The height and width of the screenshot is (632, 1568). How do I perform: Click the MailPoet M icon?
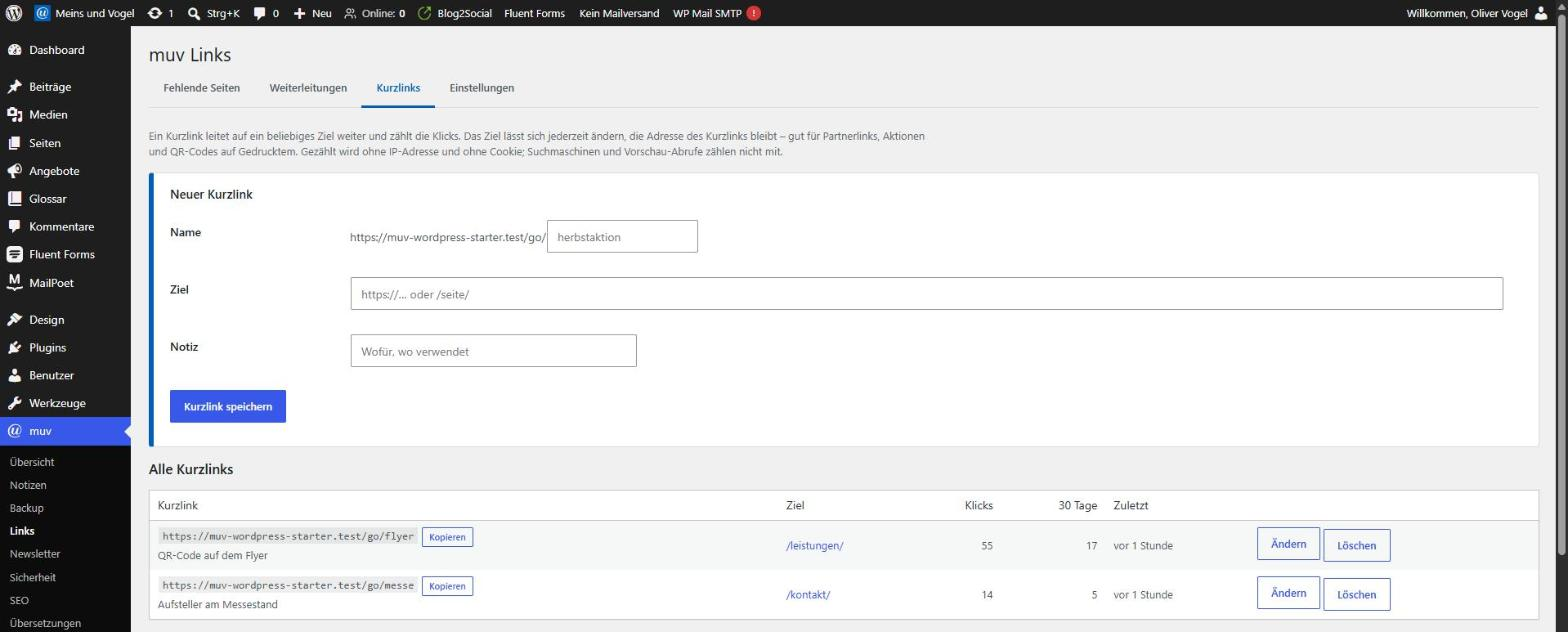pos(14,283)
